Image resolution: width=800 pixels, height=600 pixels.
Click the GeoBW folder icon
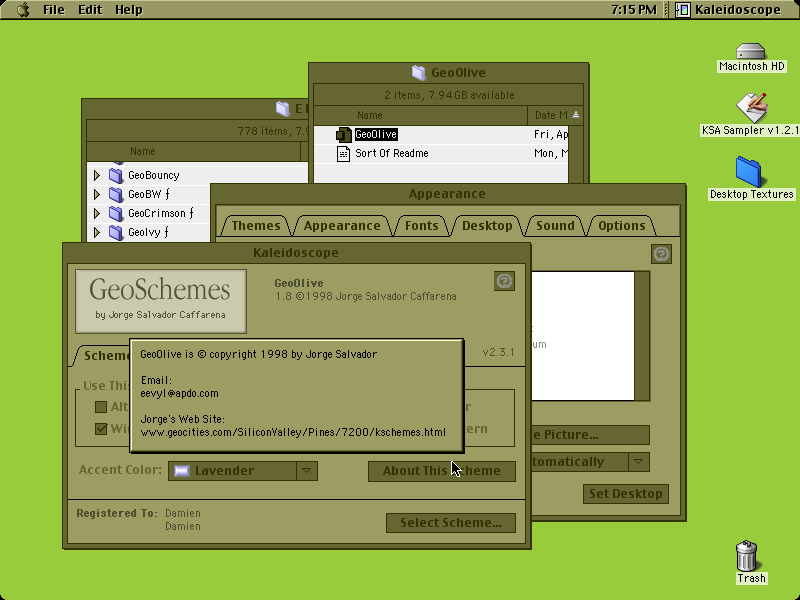[x=116, y=194]
